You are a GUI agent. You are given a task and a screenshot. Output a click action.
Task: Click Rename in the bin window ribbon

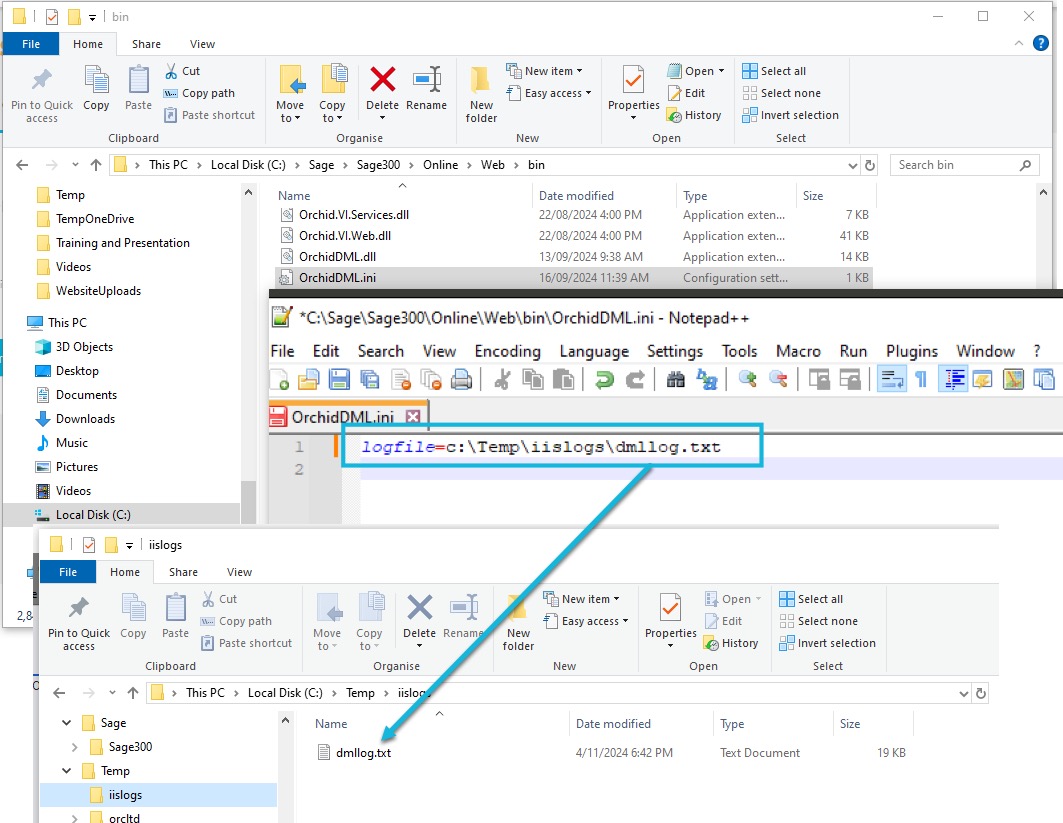click(426, 89)
